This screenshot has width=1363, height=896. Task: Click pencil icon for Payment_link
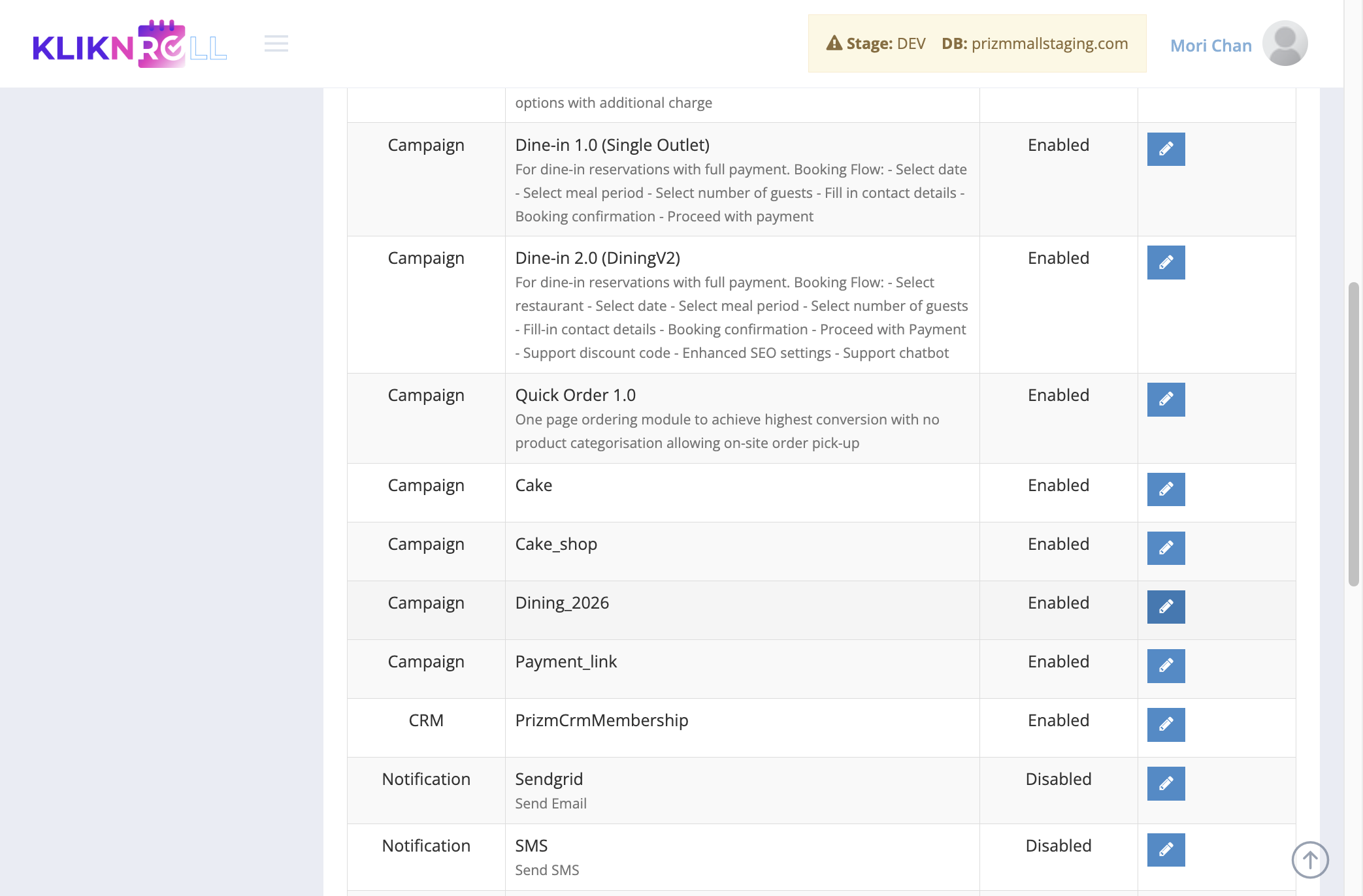pyautogui.click(x=1166, y=665)
